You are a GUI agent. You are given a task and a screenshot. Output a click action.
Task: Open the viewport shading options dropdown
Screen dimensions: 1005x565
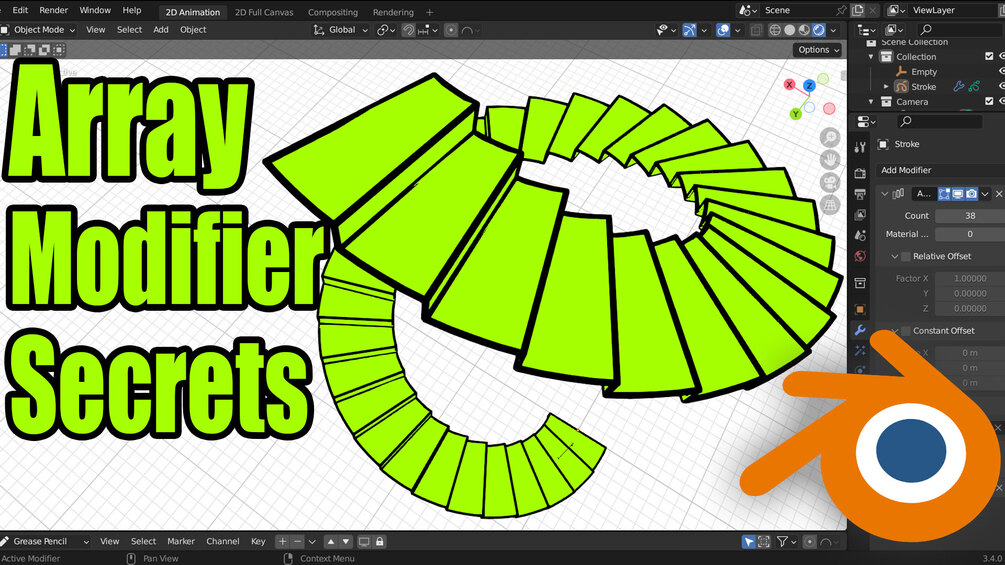833,30
